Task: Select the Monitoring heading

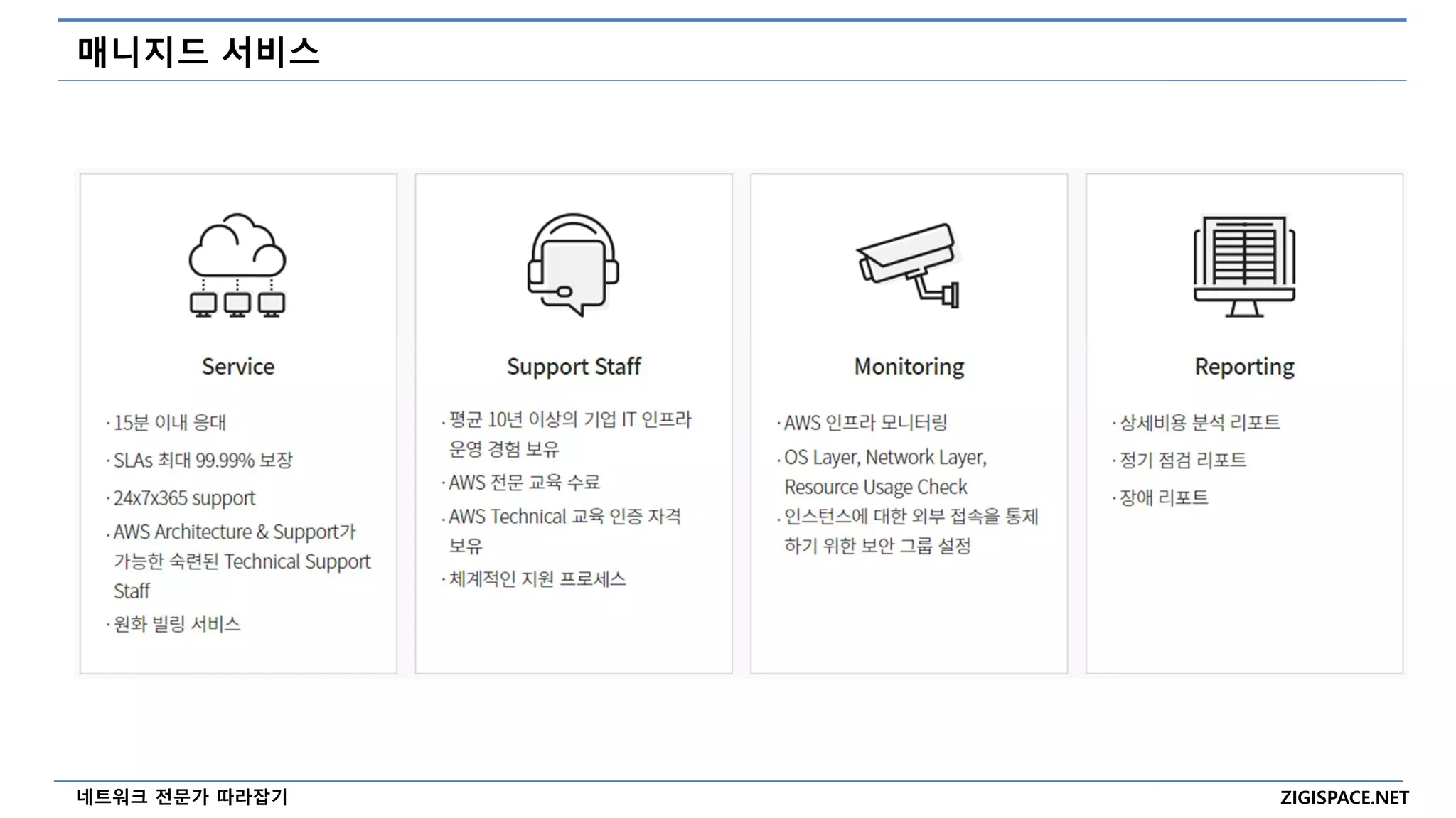Action: [909, 367]
